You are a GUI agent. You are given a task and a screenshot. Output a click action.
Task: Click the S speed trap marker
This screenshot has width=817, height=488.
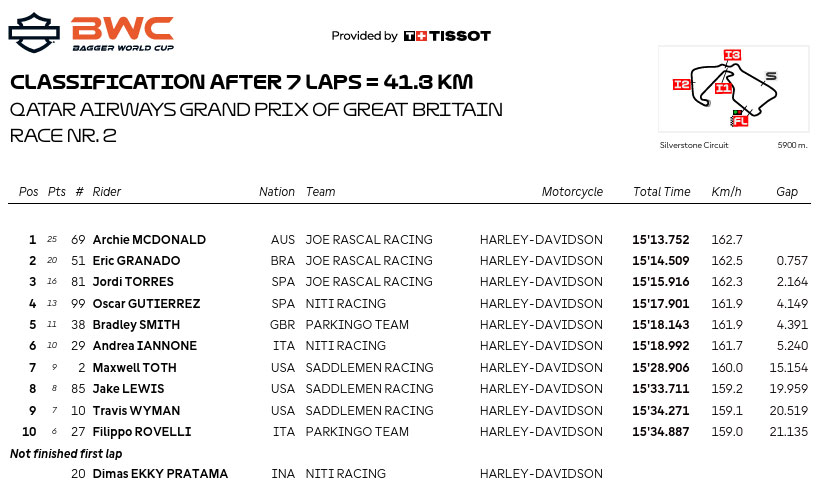pos(771,76)
